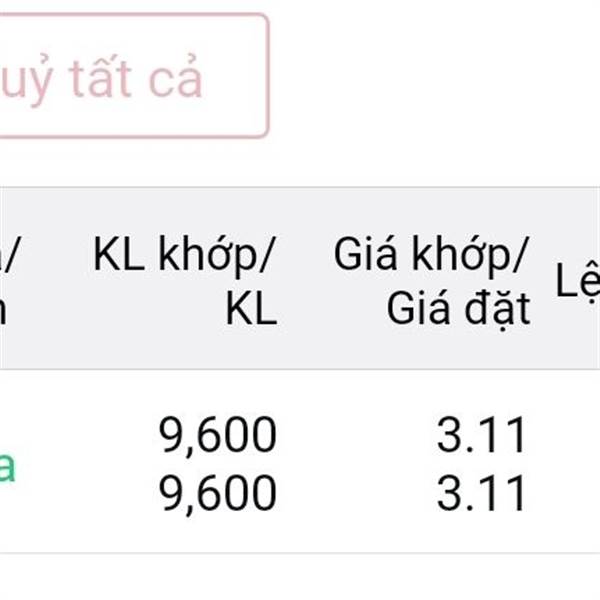Viewport: 600px width, 600px height.
Task: Tap the "Huỷ tất cả" cancel-all button
Action: click(134, 75)
